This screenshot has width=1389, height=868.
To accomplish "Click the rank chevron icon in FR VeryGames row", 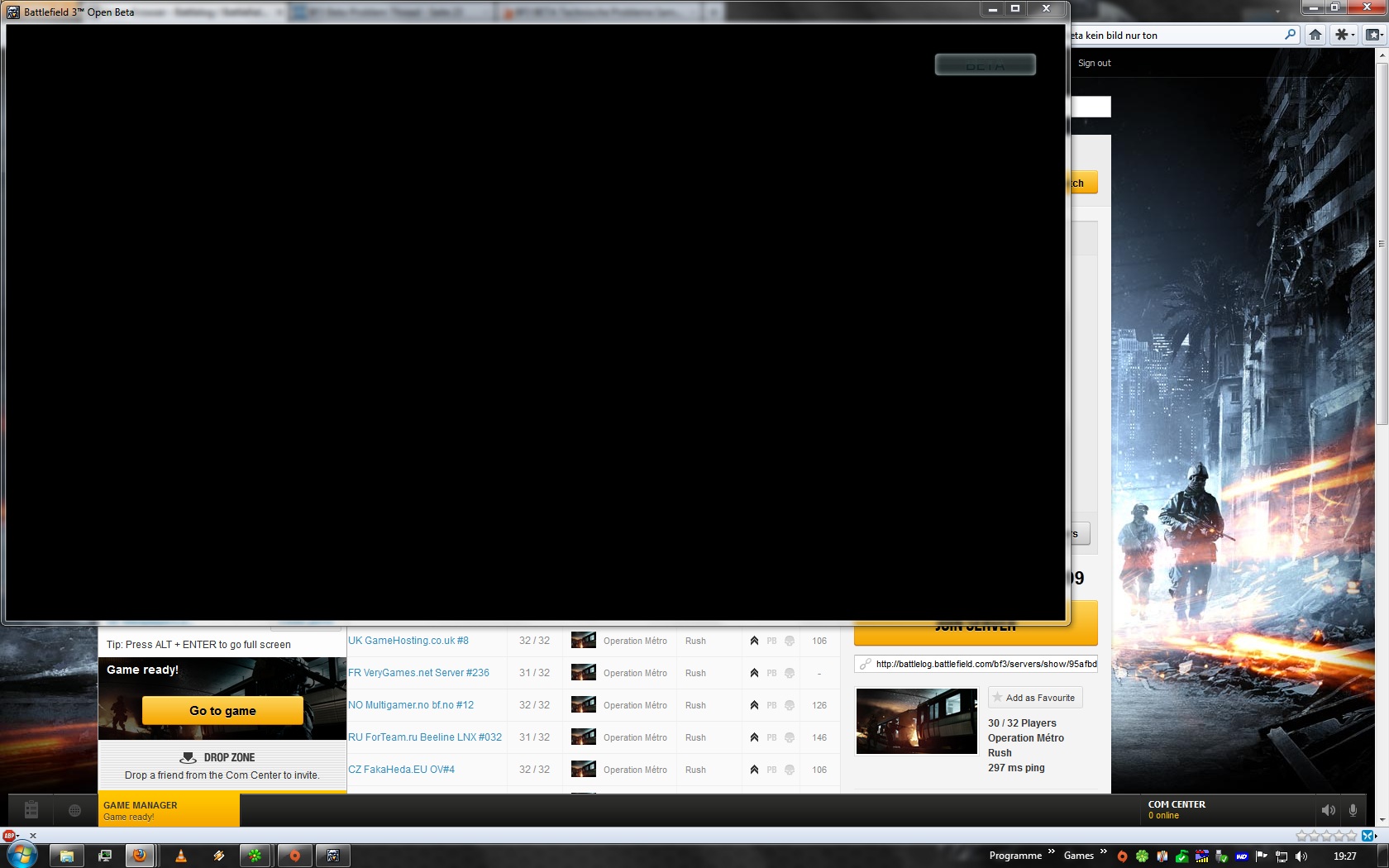I will [x=754, y=673].
